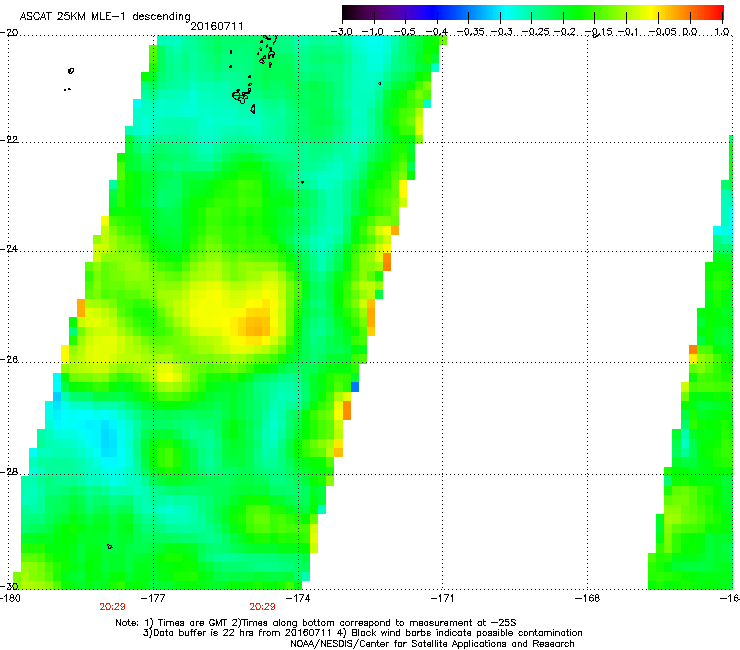The width and height of the screenshot is (740, 650).
Task: Click the "-1.0" color scale label
Action: coord(373,32)
